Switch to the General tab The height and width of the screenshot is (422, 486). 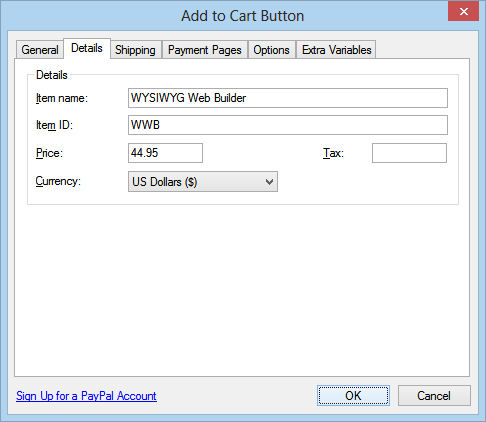40,50
